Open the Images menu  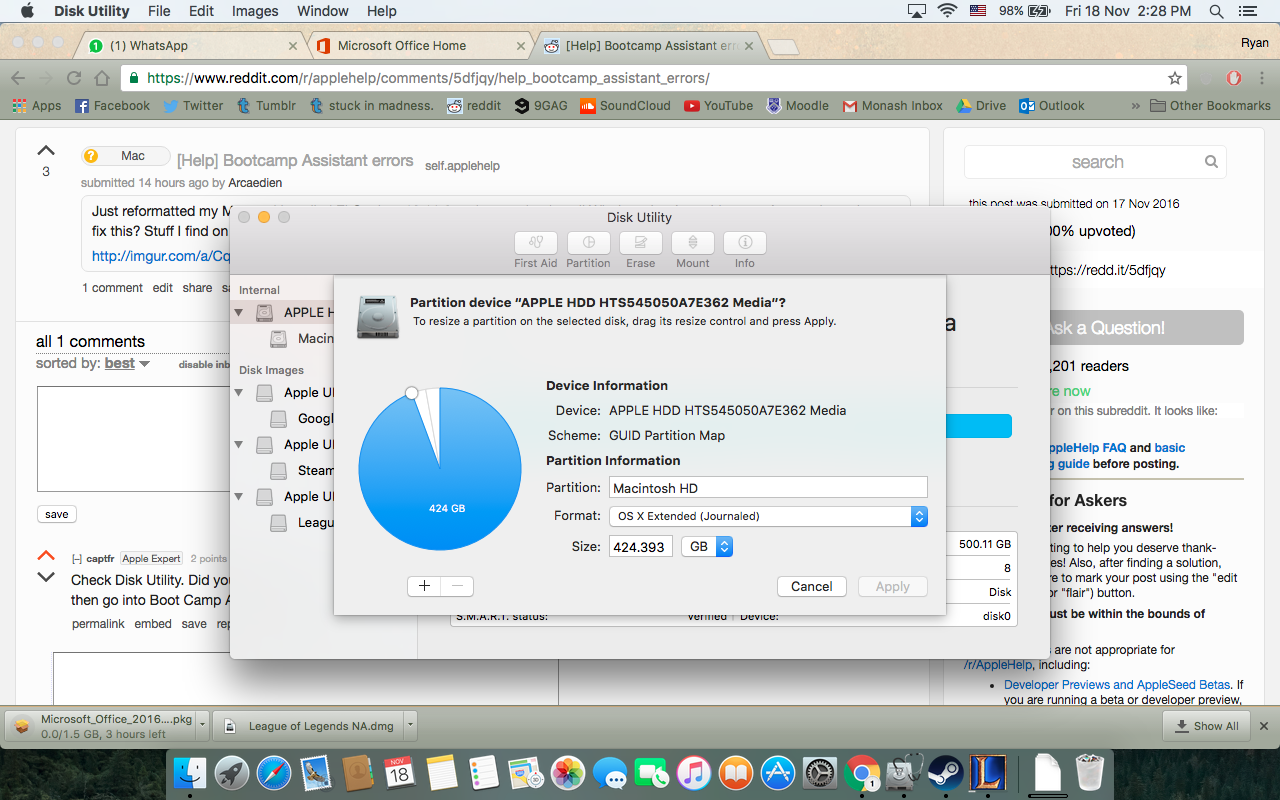click(x=255, y=11)
